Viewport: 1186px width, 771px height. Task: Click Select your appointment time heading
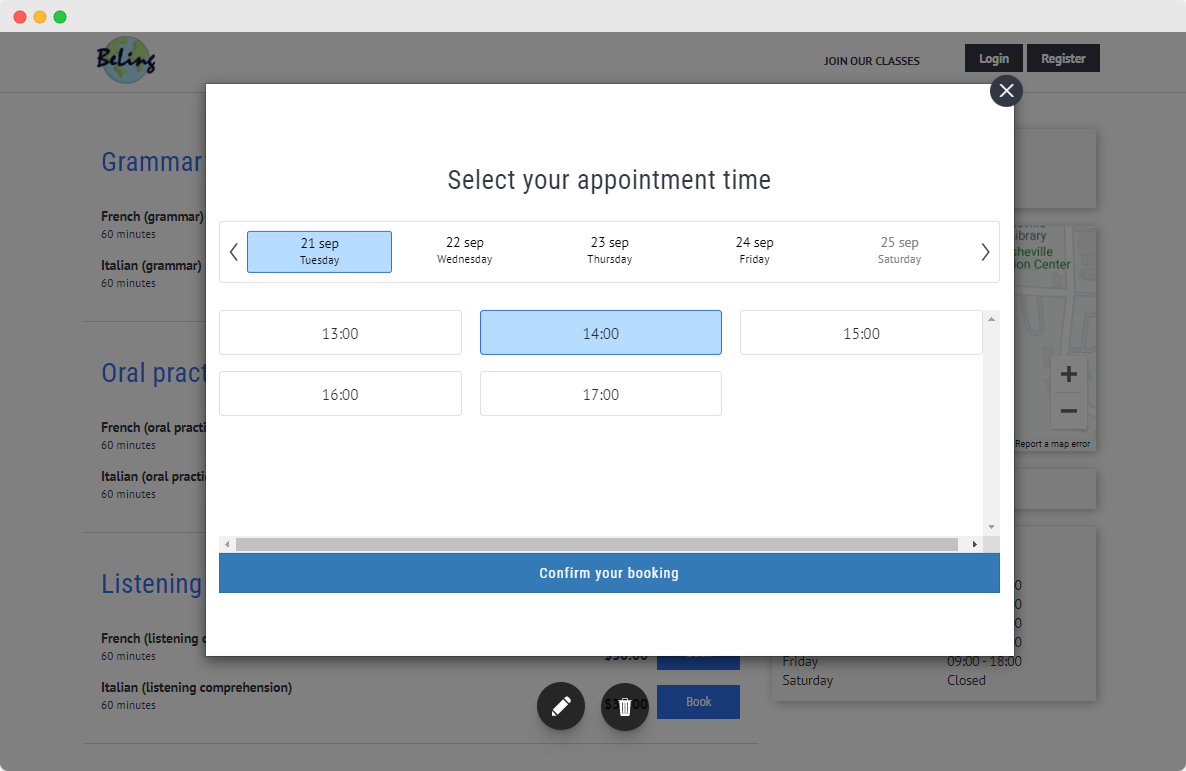point(609,180)
